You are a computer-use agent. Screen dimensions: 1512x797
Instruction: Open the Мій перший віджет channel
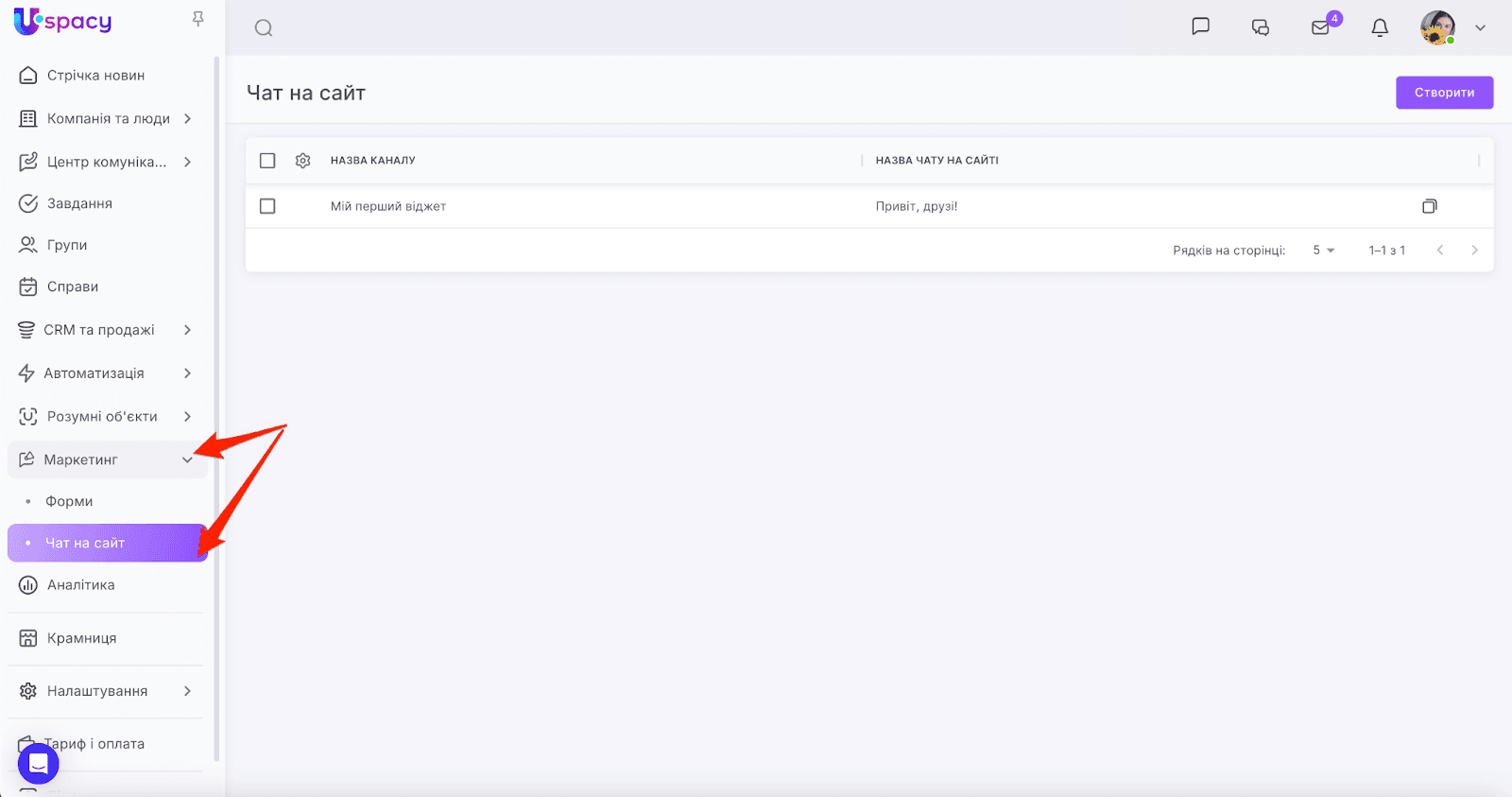388,206
